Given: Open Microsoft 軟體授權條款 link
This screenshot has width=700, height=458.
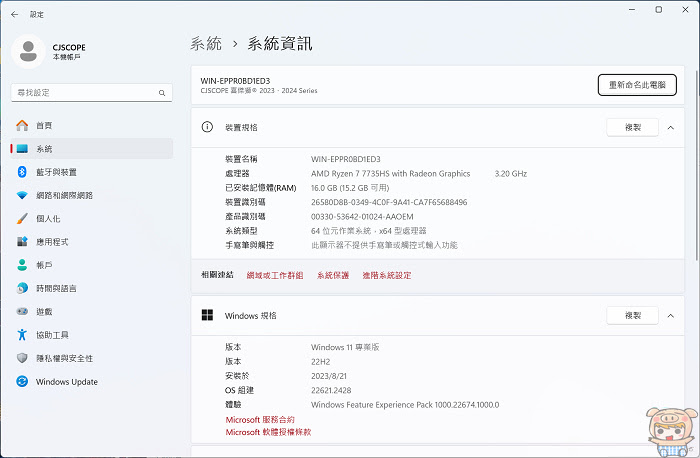Looking at the screenshot, I should point(268,432).
